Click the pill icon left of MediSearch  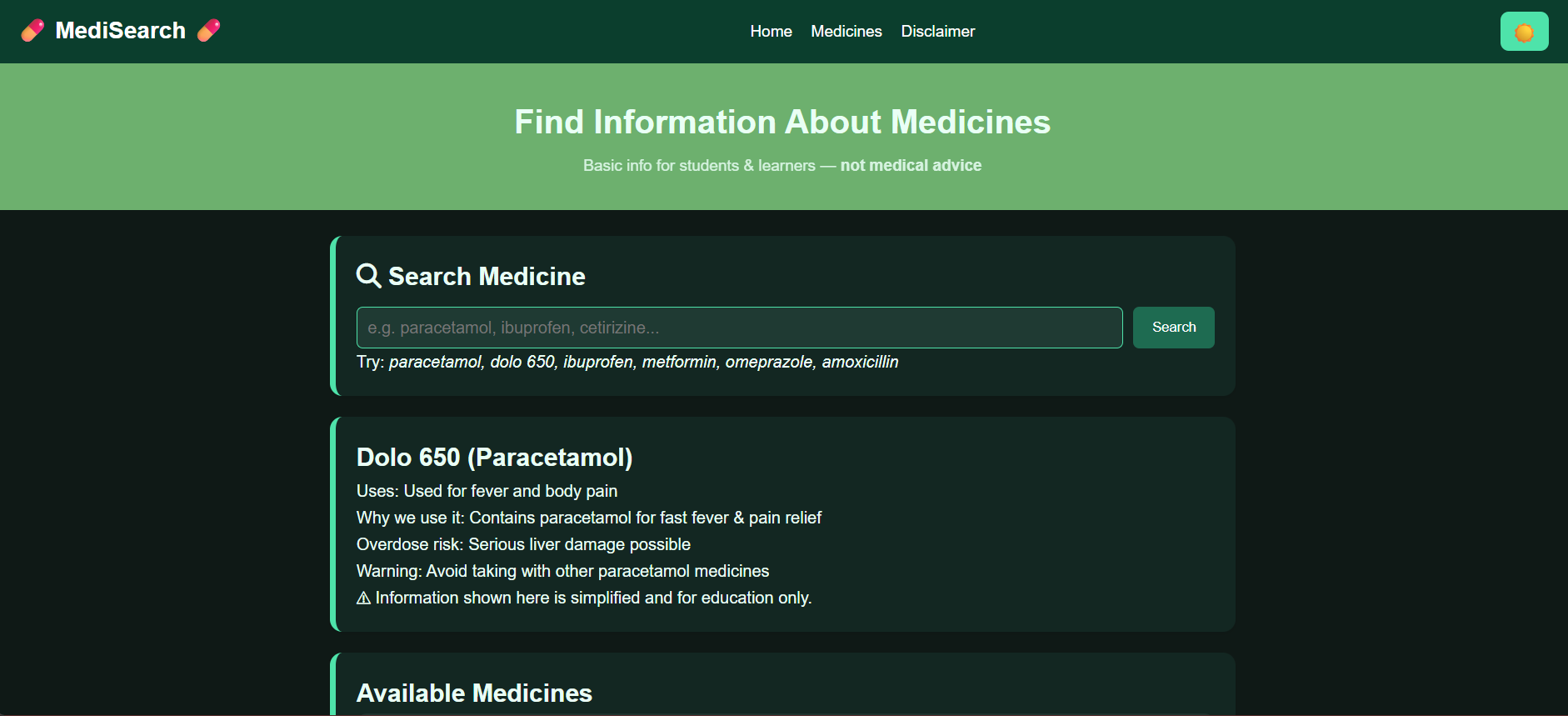click(32, 31)
